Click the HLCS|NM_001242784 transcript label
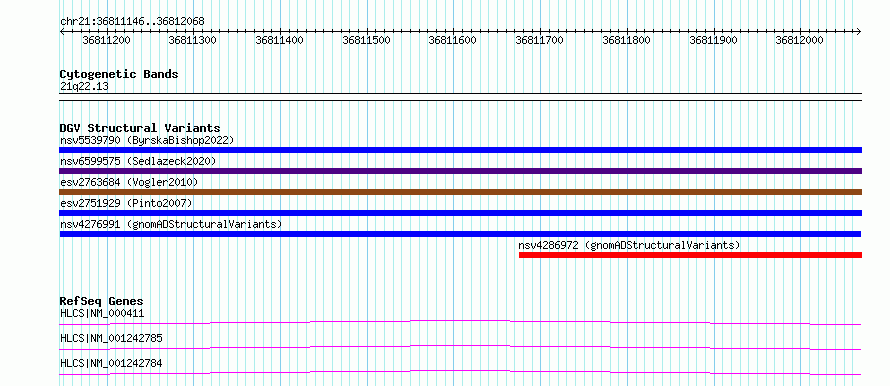This screenshot has height=386, width=890. (x=111, y=363)
